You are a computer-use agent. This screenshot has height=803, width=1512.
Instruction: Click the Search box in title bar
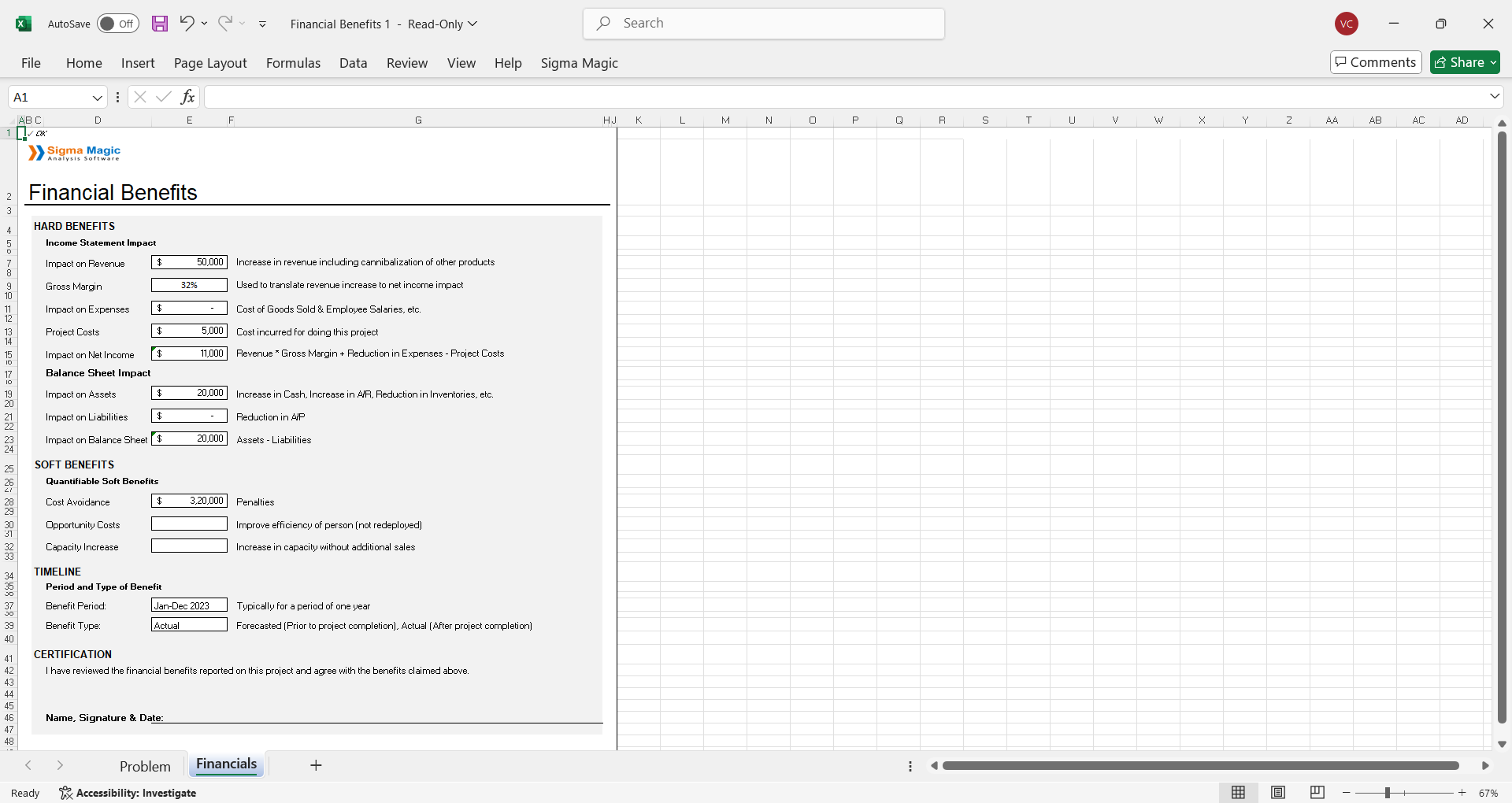764,24
